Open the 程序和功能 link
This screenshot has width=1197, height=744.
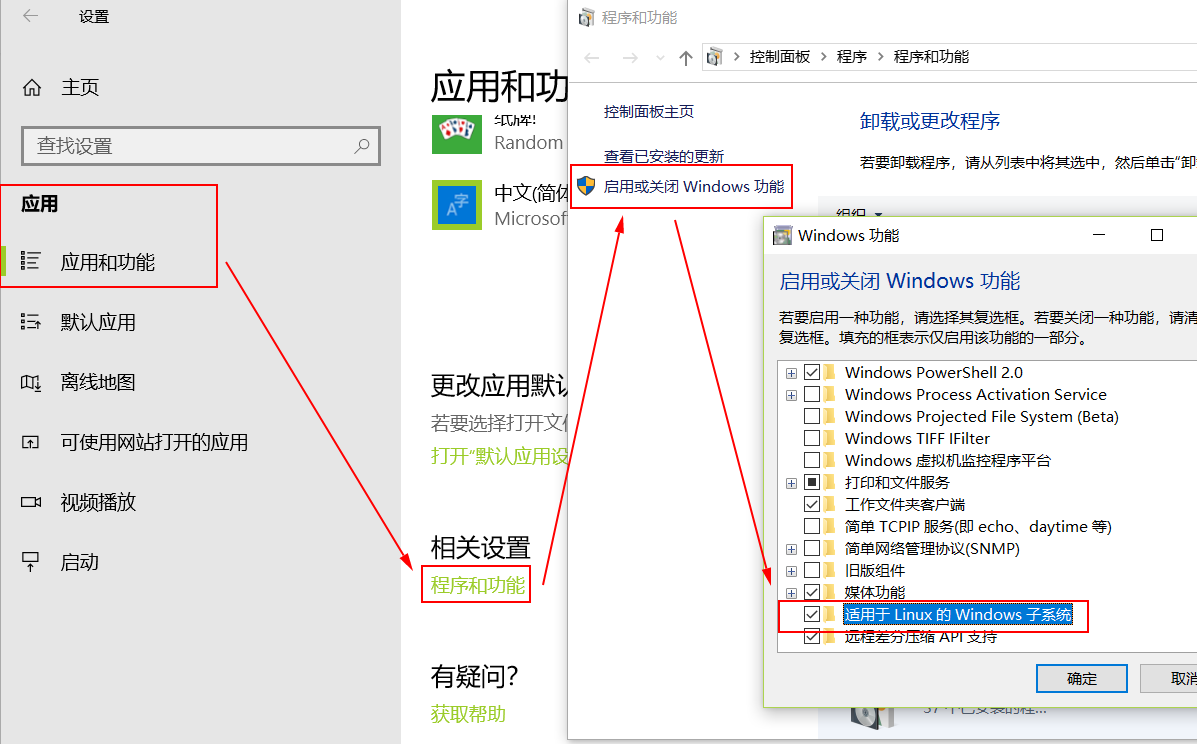pyautogui.click(x=478, y=585)
